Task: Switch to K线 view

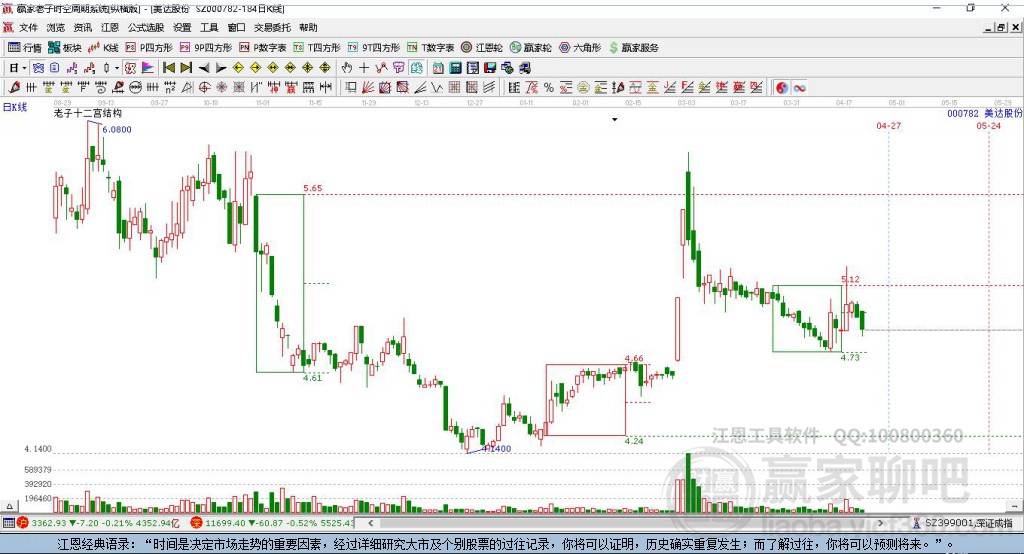Action: point(103,48)
